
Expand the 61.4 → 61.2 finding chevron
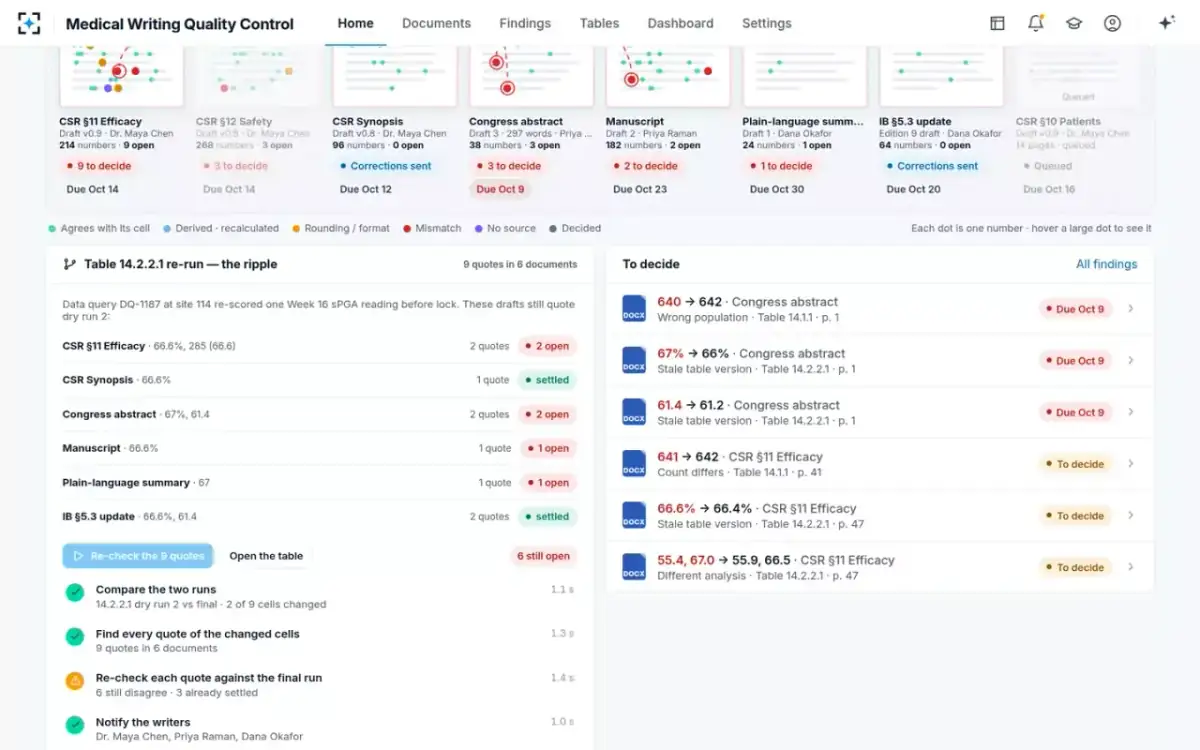tap(1131, 412)
